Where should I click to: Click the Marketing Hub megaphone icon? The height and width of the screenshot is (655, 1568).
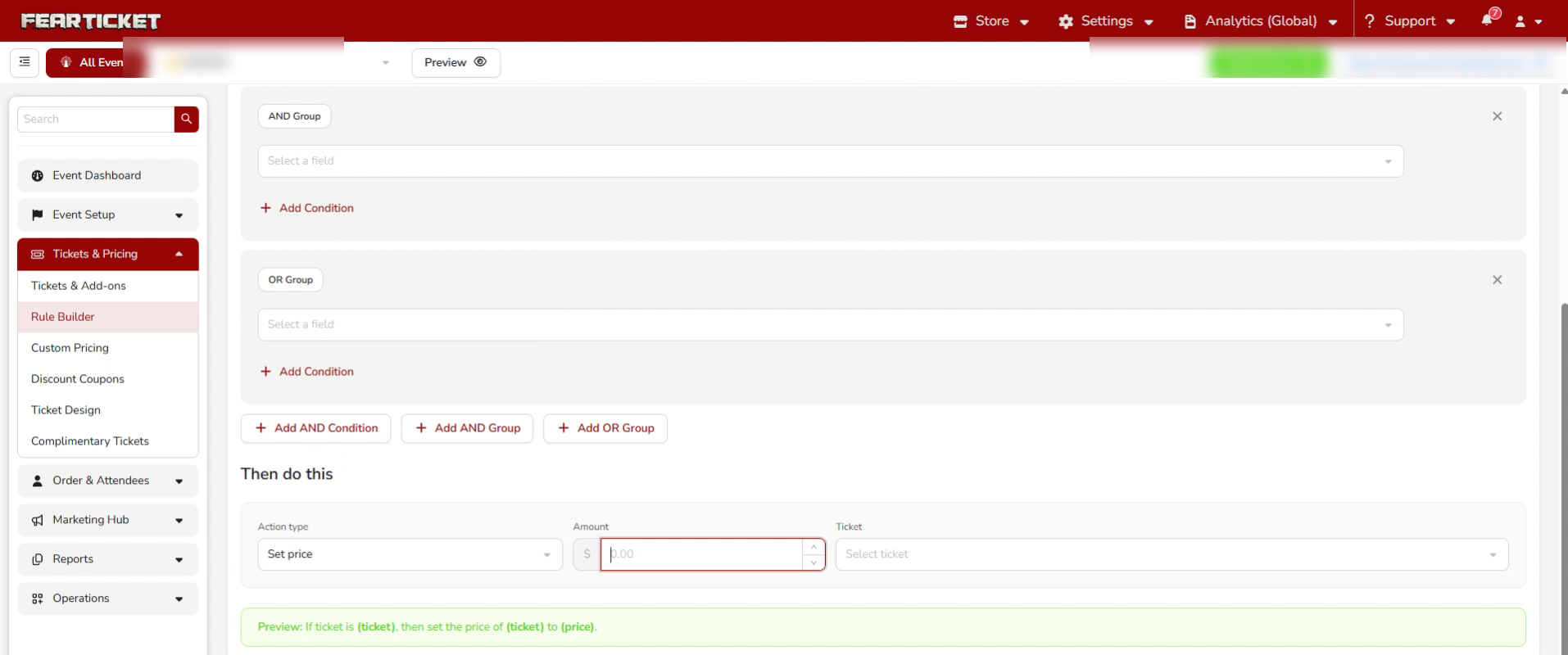(x=37, y=521)
